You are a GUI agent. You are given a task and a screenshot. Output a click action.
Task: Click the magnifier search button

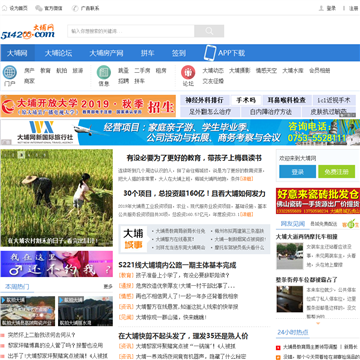point(209,31)
